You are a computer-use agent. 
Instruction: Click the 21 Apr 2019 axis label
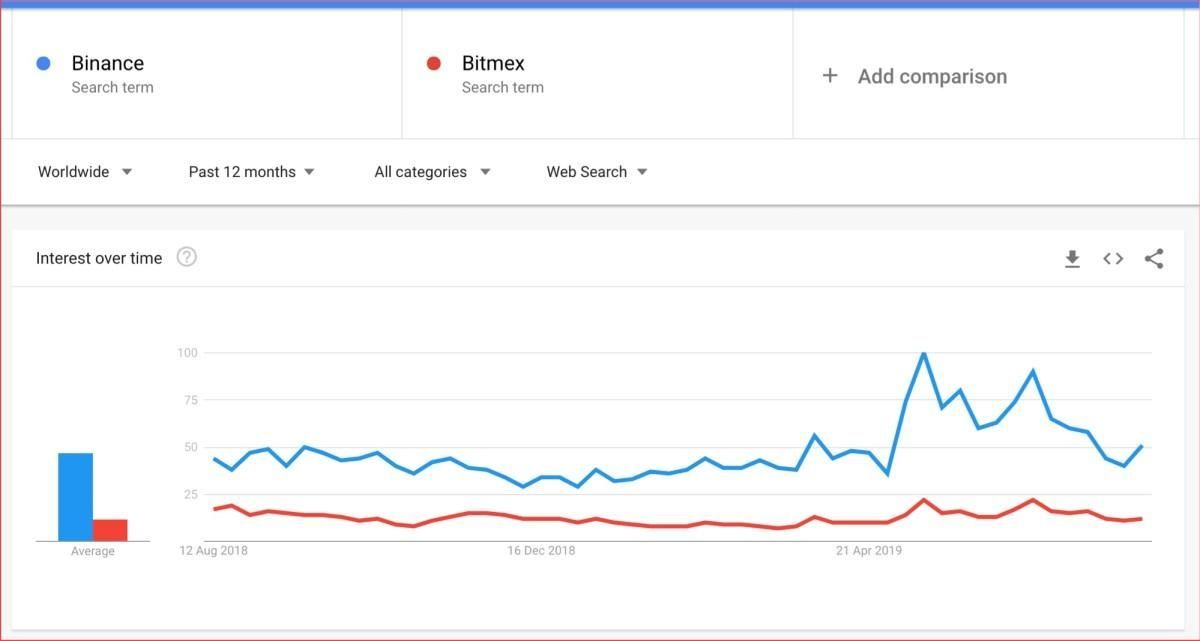[x=869, y=551]
